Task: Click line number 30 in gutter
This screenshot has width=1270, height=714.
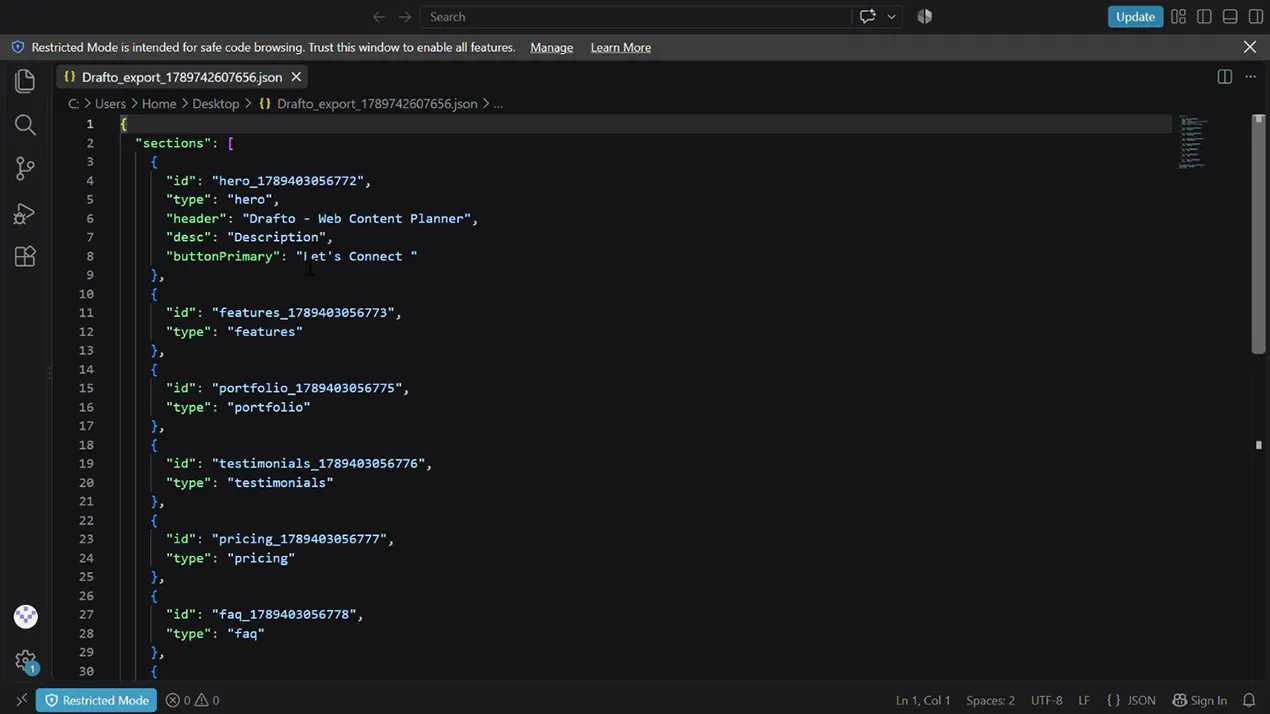Action: coord(87,671)
